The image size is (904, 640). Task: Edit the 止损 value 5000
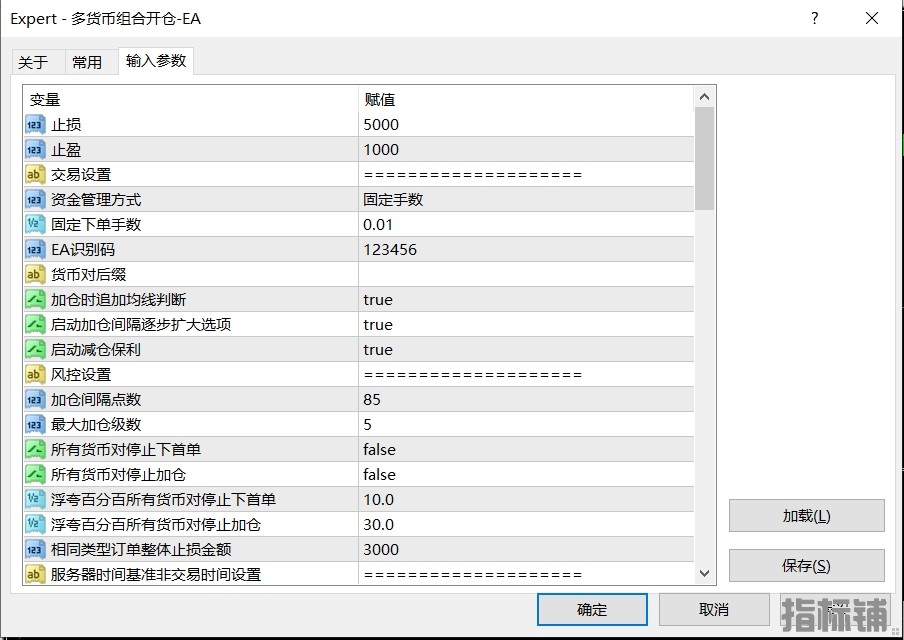tap(526, 125)
